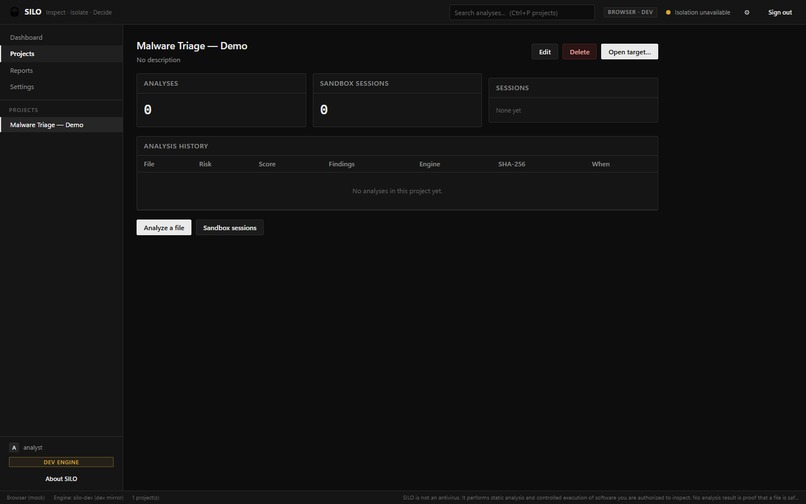Click '1 project(s)' in the status bar

(145, 497)
